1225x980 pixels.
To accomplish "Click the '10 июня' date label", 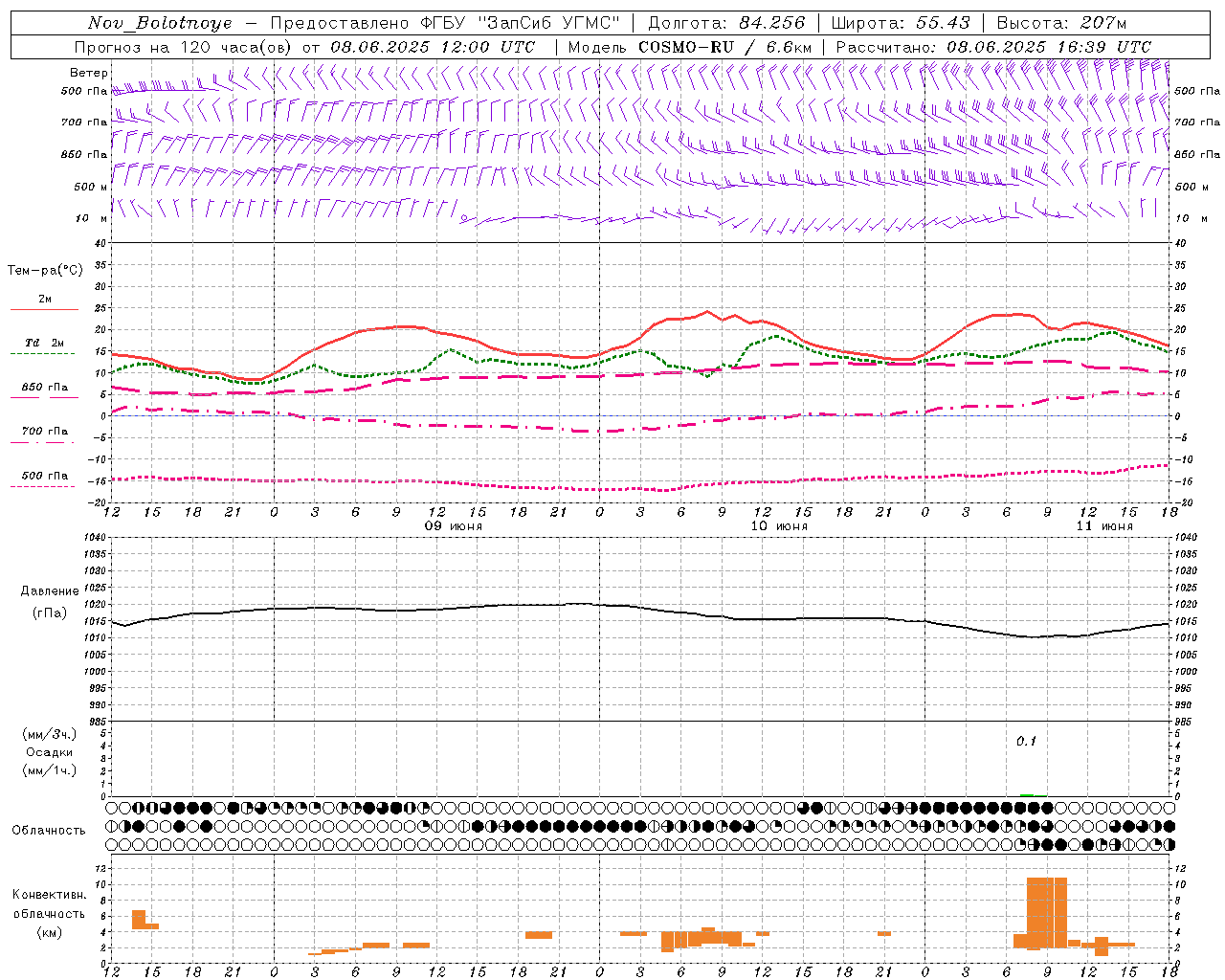I will [779, 526].
